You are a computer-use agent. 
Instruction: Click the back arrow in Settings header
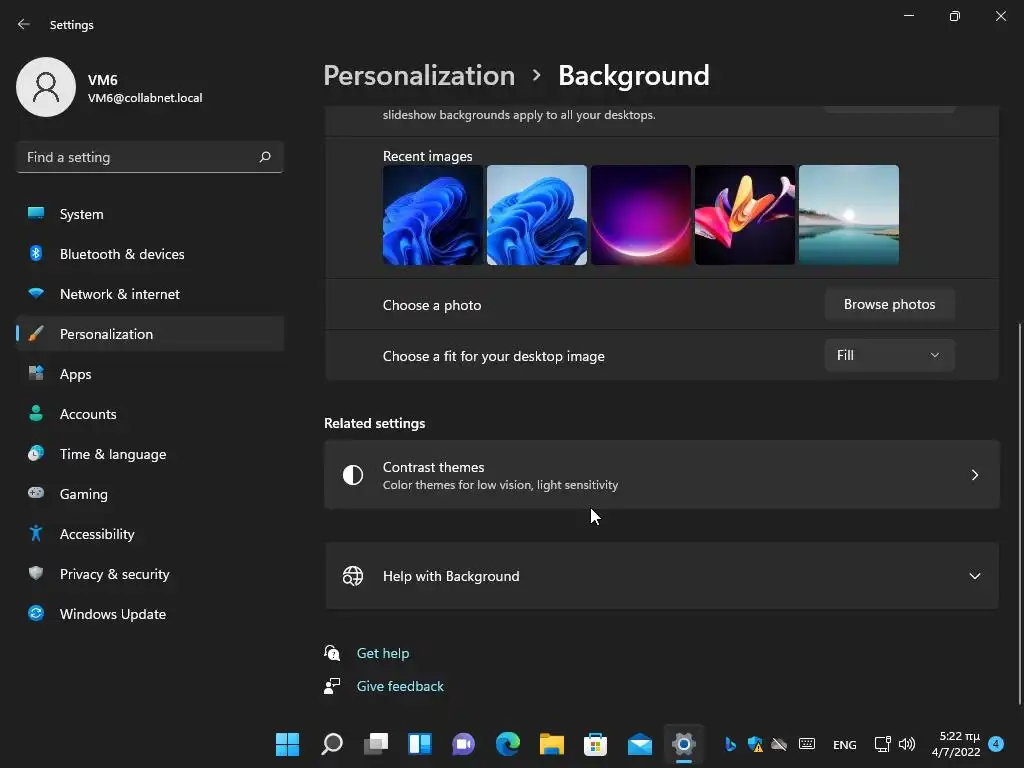click(x=24, y=24)
